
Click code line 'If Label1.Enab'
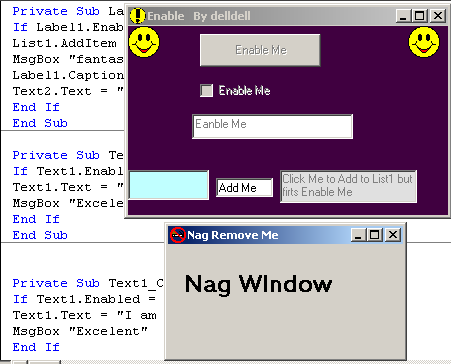(68, 27)
